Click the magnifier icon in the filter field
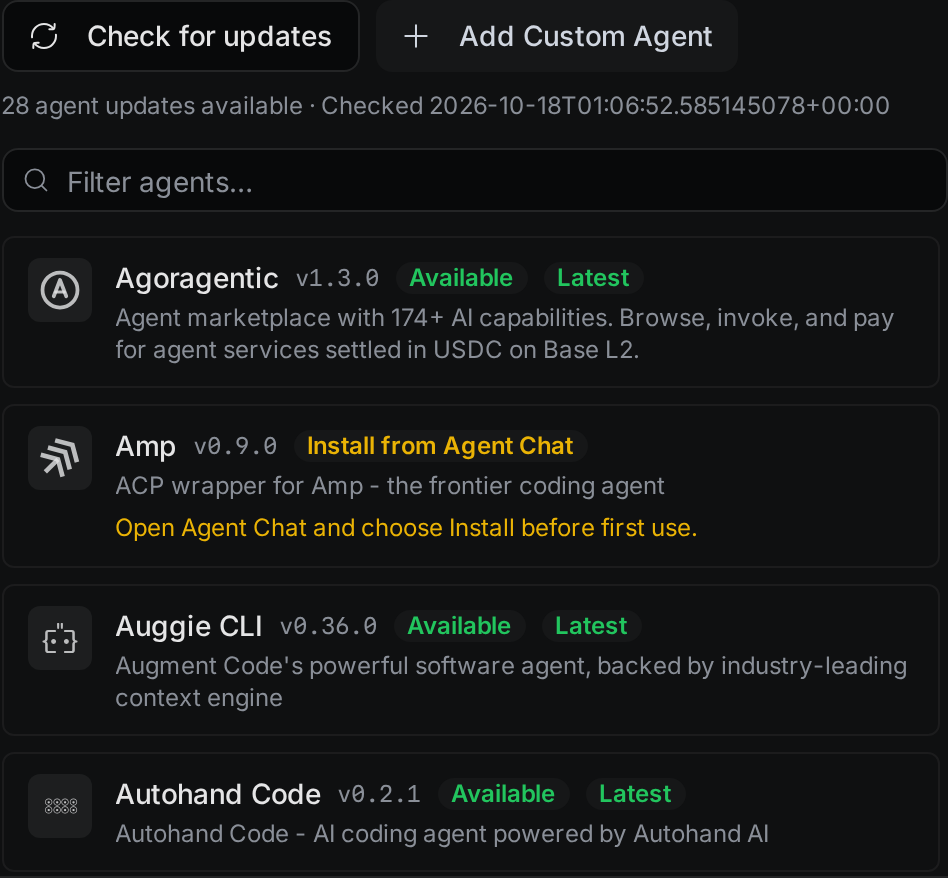948x878 pixels. [x=36, y=180]
